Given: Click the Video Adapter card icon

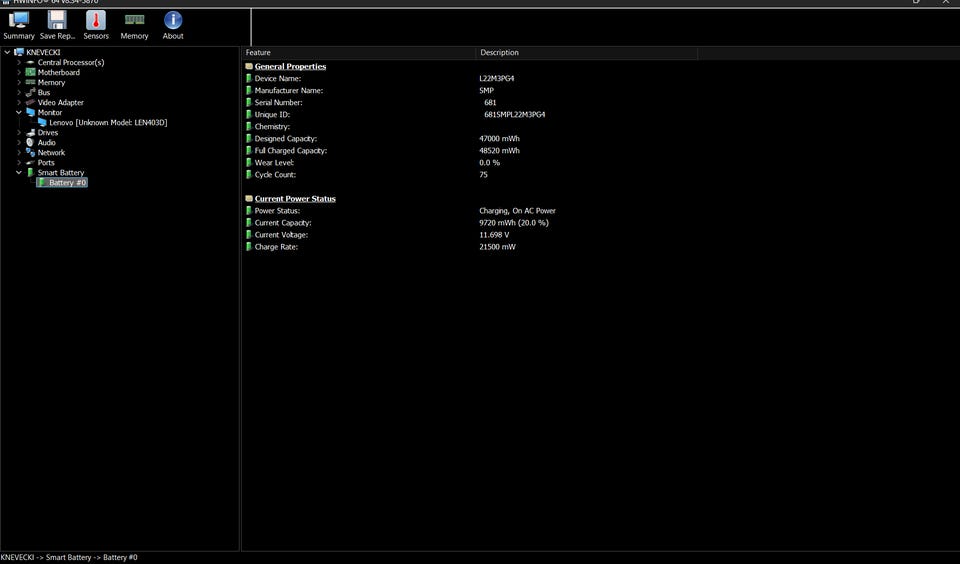Looking at the screenshot, I should (x=31, y=102).
